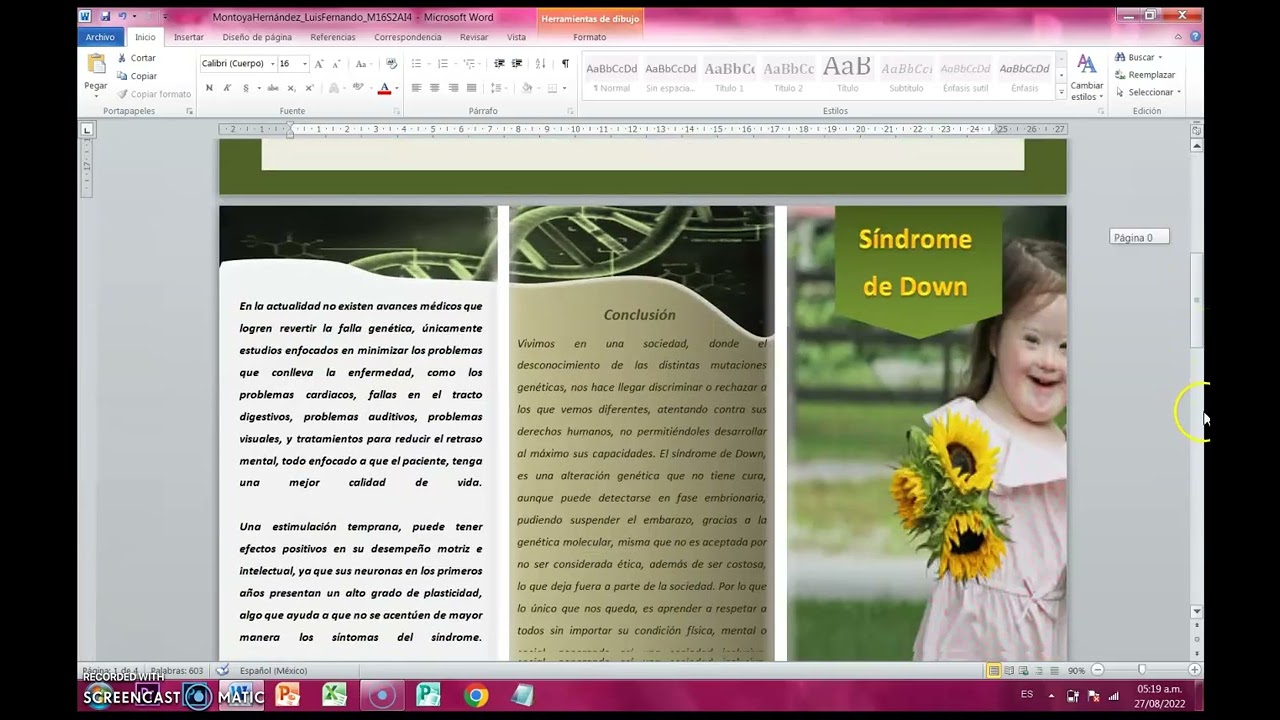The image size is (1280, 720).
Task: Click the decrease indent icon
Action: tap(499, 64)
